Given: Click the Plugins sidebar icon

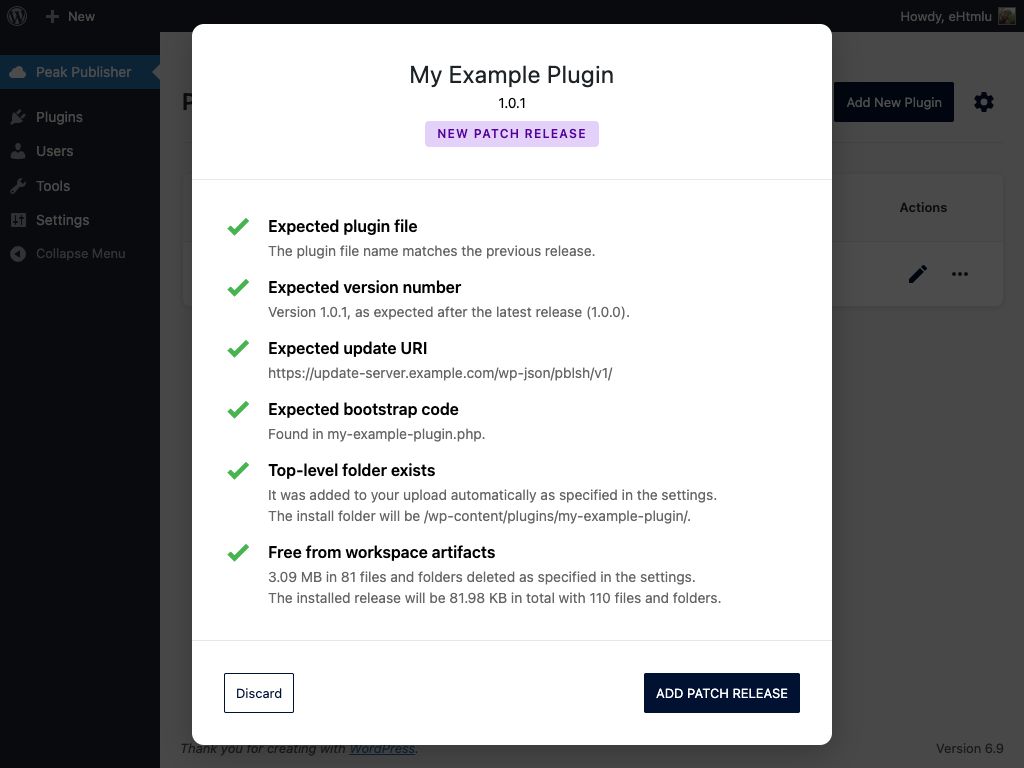Looking at the screenshot, I should click(x=18, y=117).
